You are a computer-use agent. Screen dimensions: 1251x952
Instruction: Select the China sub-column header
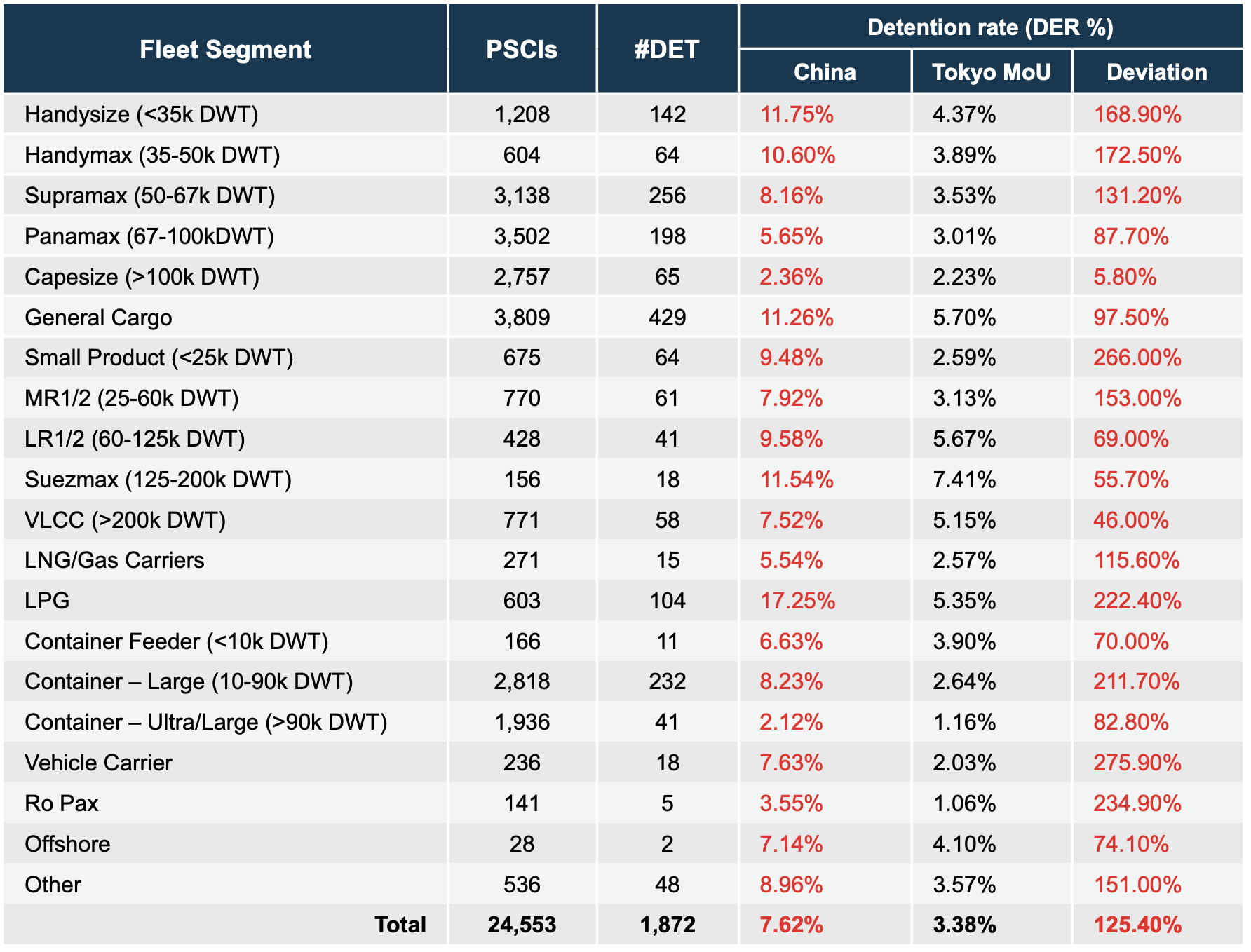(x=825, y=72)
